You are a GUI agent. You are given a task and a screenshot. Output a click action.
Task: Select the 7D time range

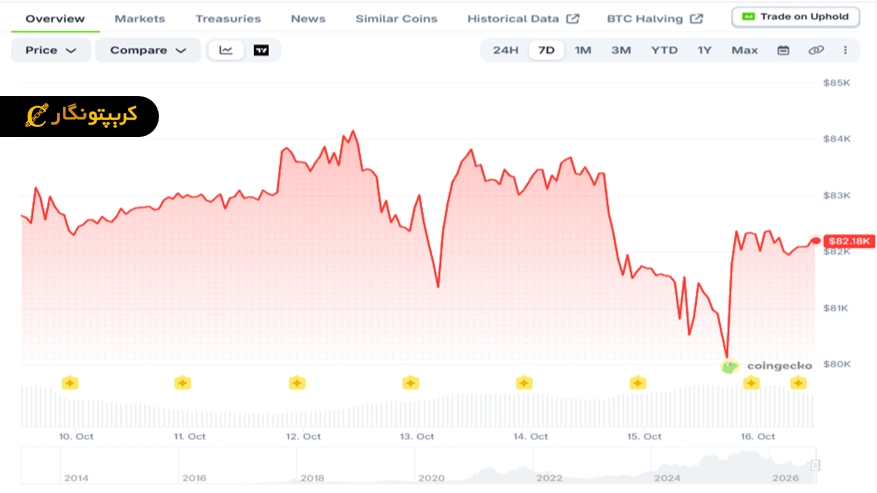(x=546, y=50)
